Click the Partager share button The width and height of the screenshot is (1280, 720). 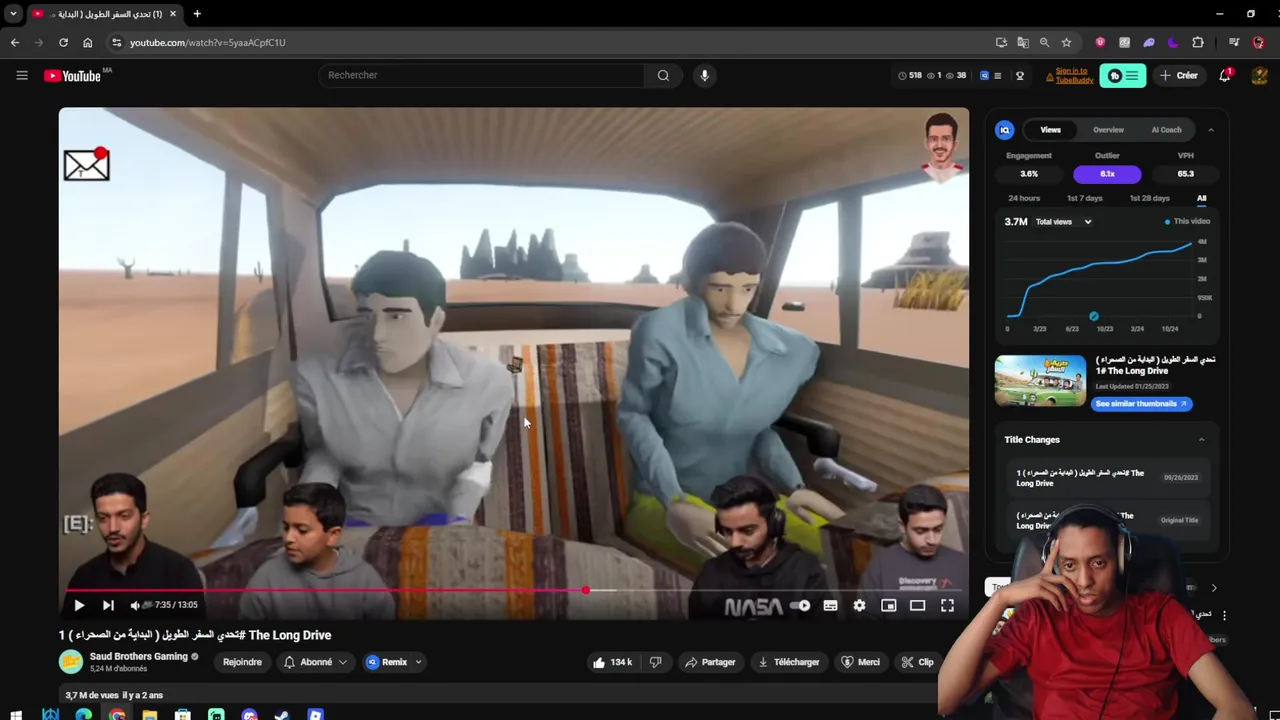(710, 662)
